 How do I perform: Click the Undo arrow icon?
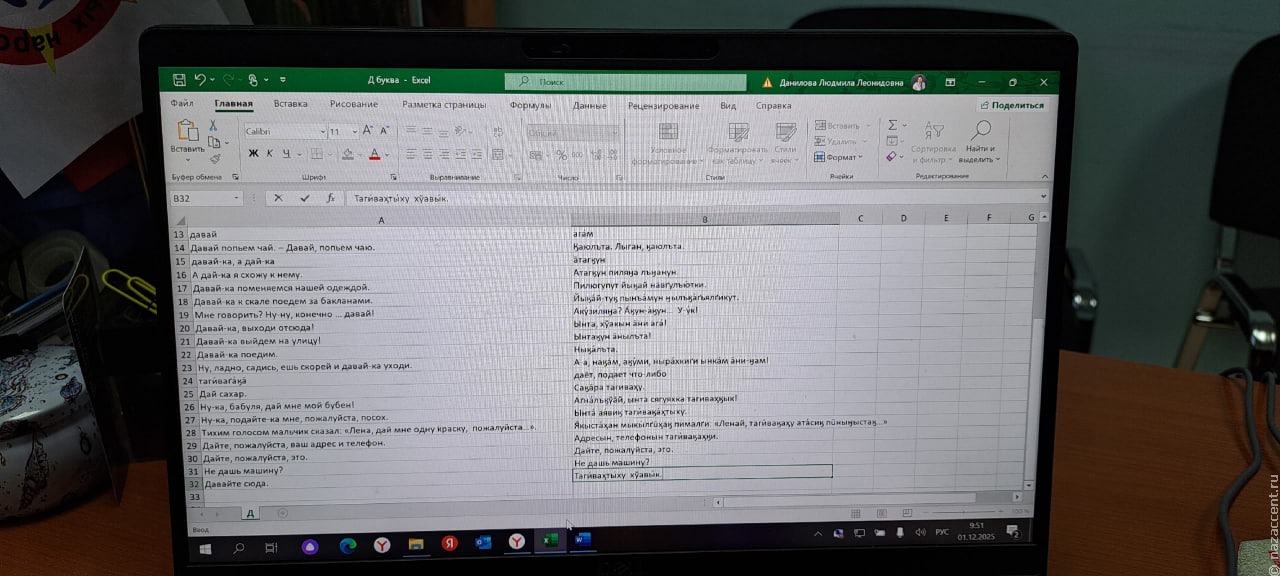tap(200, 80)
